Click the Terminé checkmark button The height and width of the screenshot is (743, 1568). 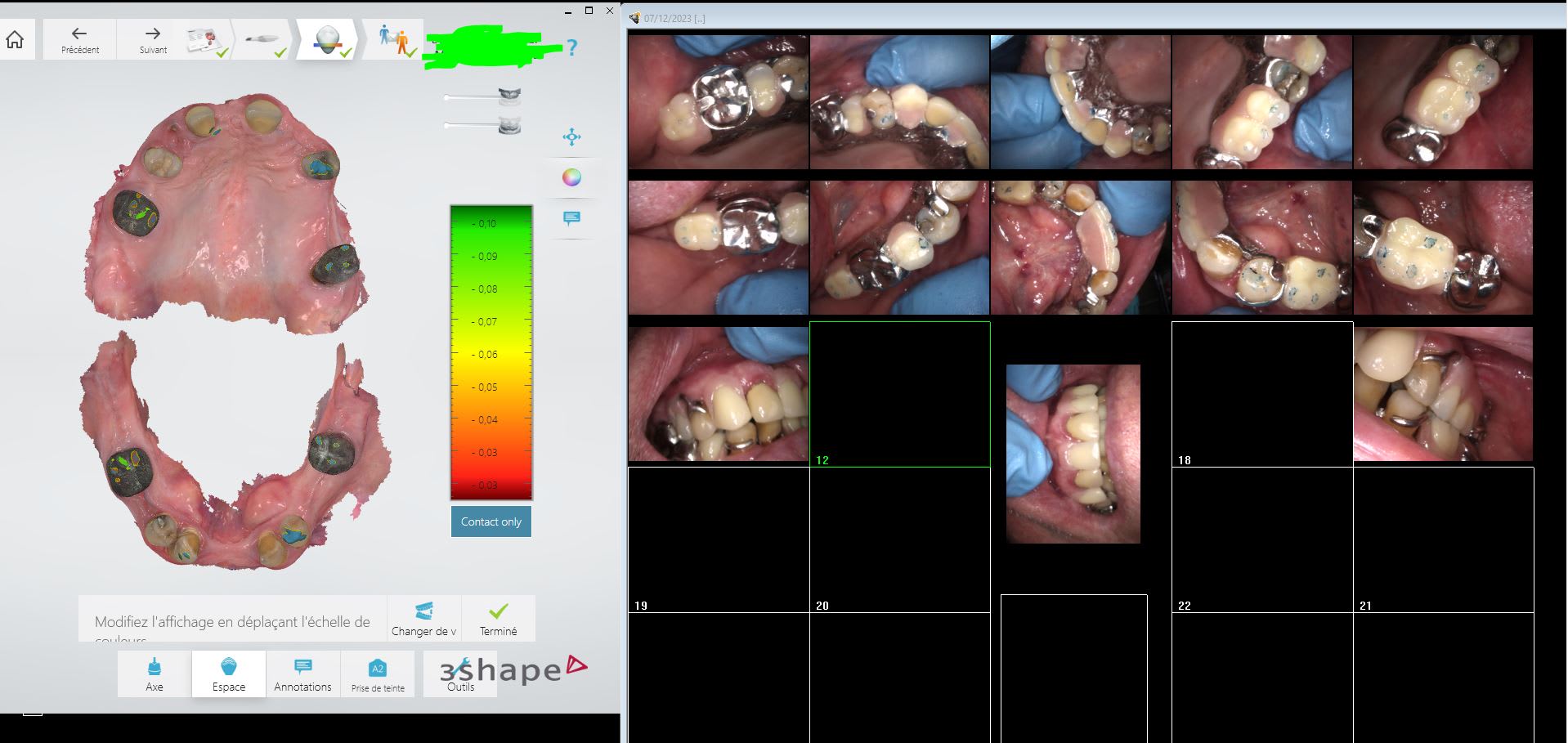click(498, 619)
